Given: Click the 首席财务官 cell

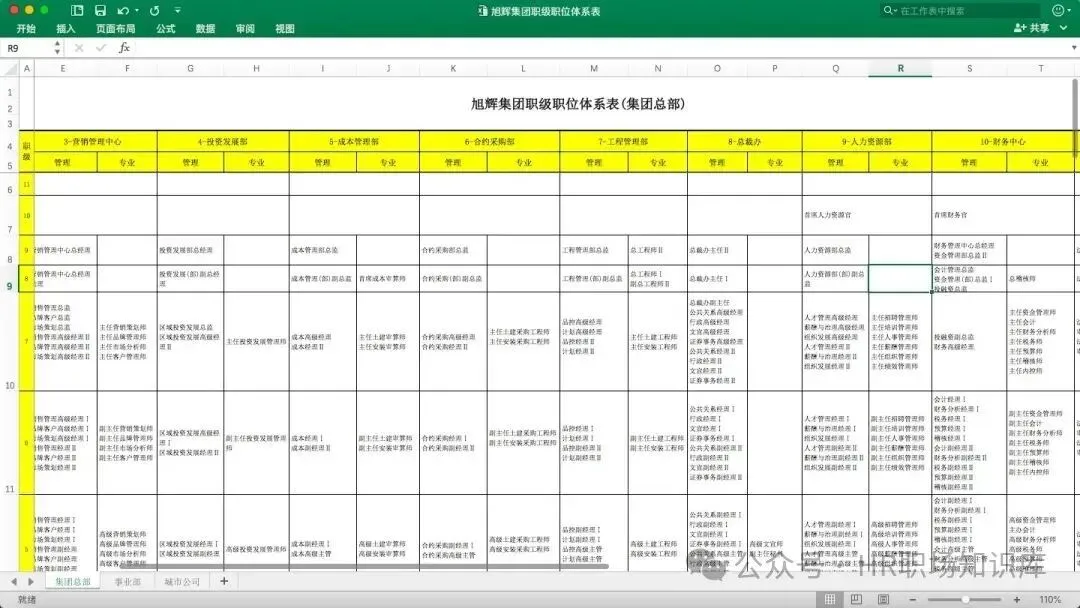Looking at the screenshot, I should (968, 215).
